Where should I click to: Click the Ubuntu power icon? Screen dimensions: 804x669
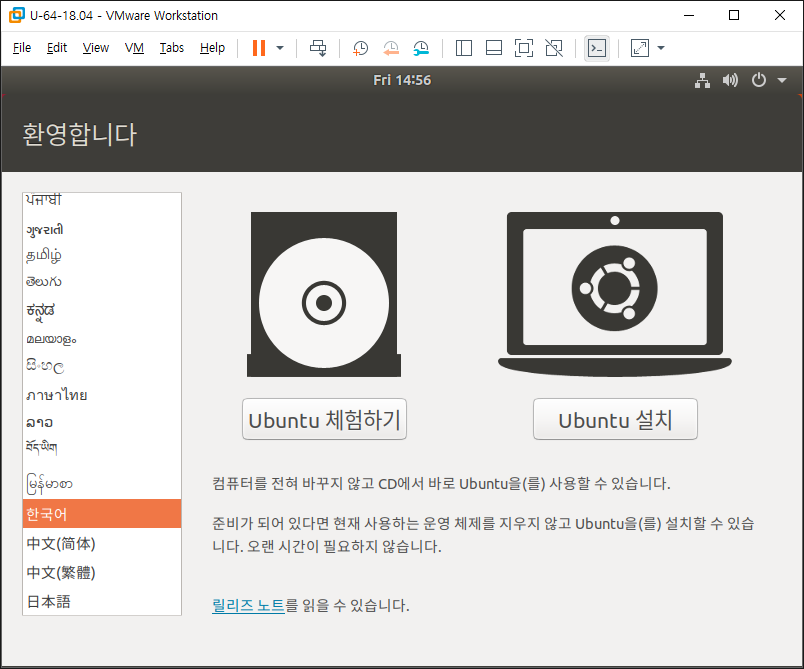[758, 80]
